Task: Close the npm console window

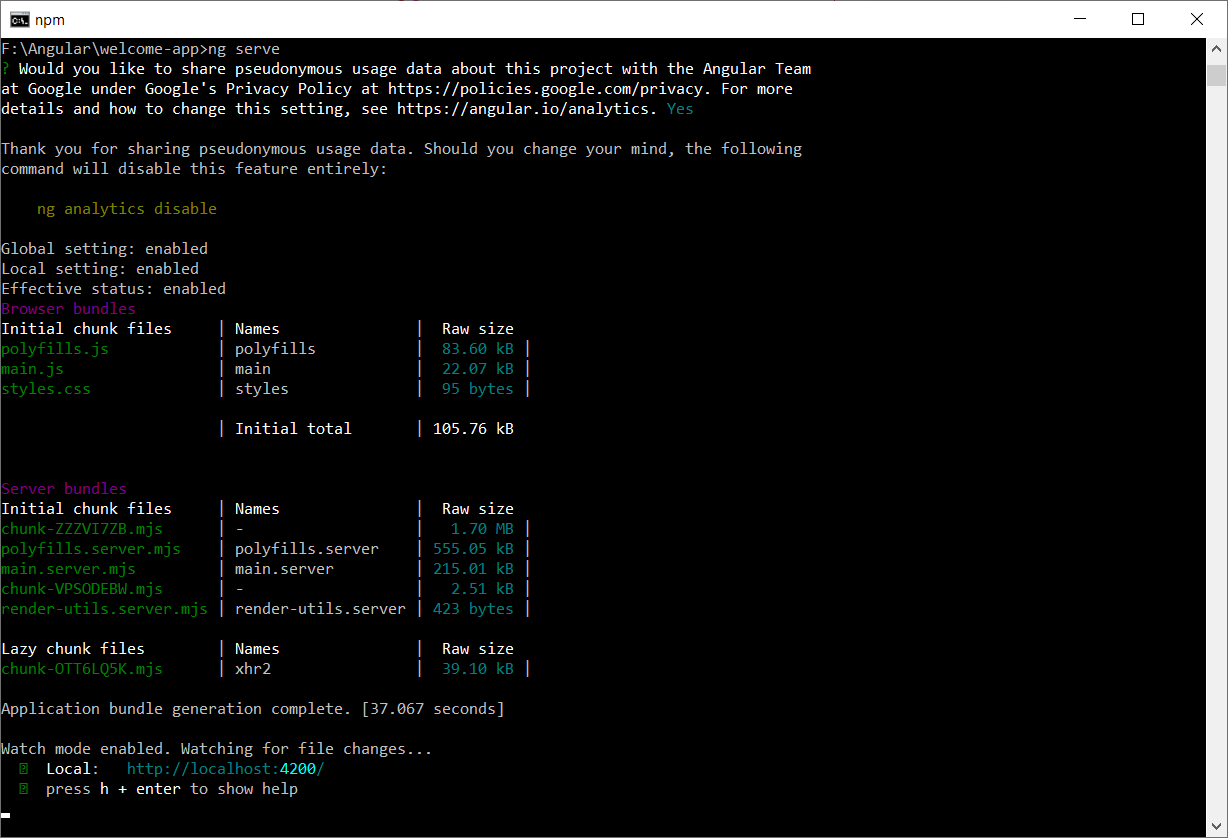Action: (1196, 19)
